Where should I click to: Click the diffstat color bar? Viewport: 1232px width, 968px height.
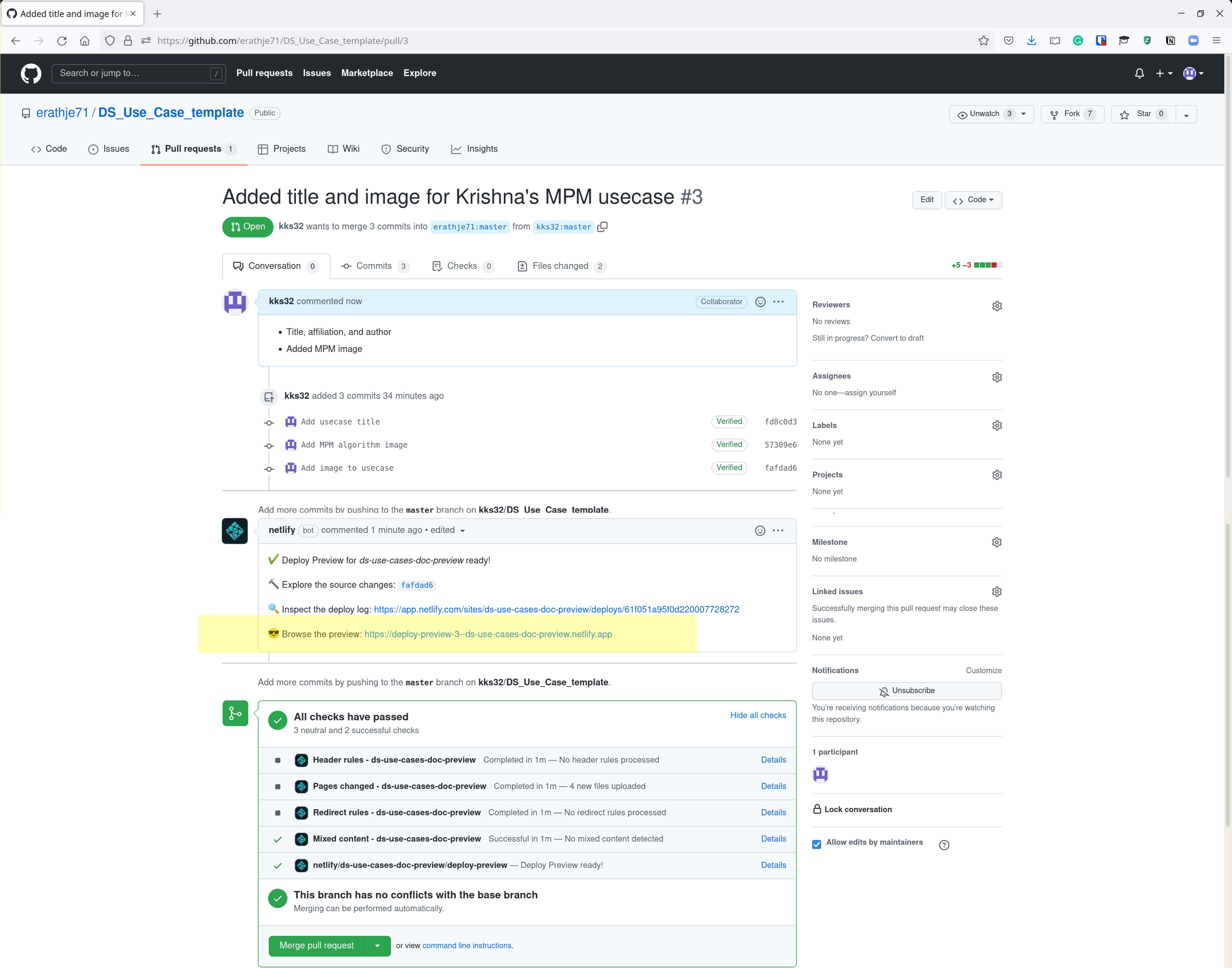[x=988, y=265]
